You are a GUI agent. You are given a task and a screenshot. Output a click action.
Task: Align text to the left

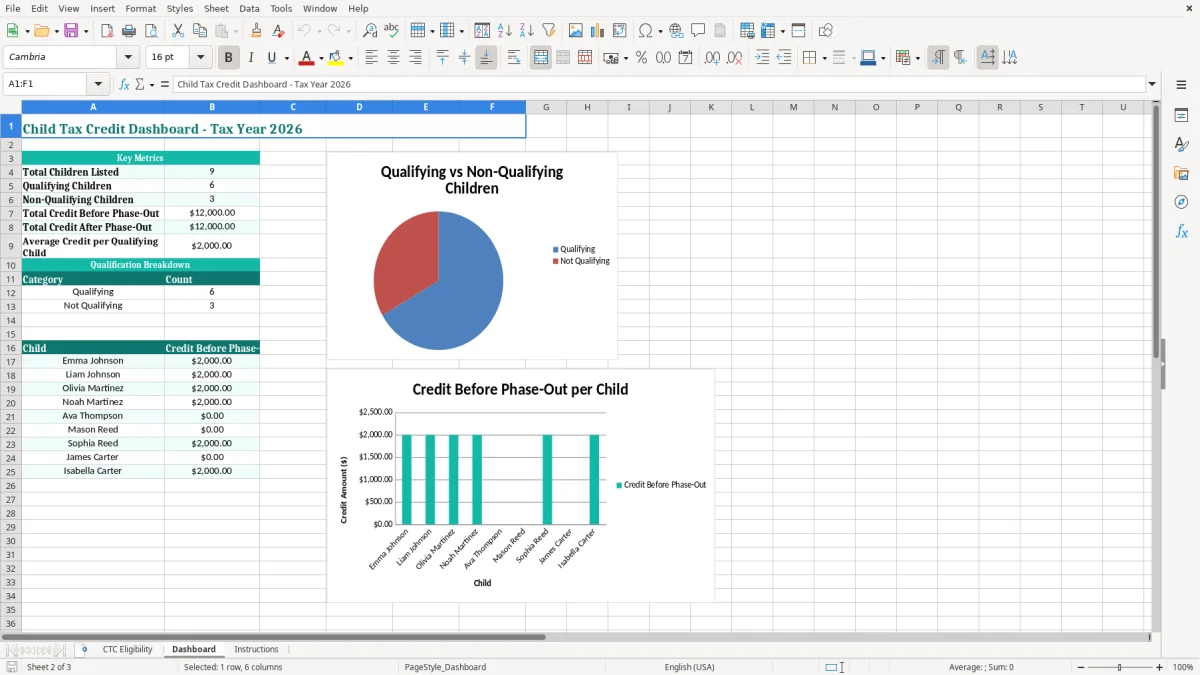click(372, 58)
